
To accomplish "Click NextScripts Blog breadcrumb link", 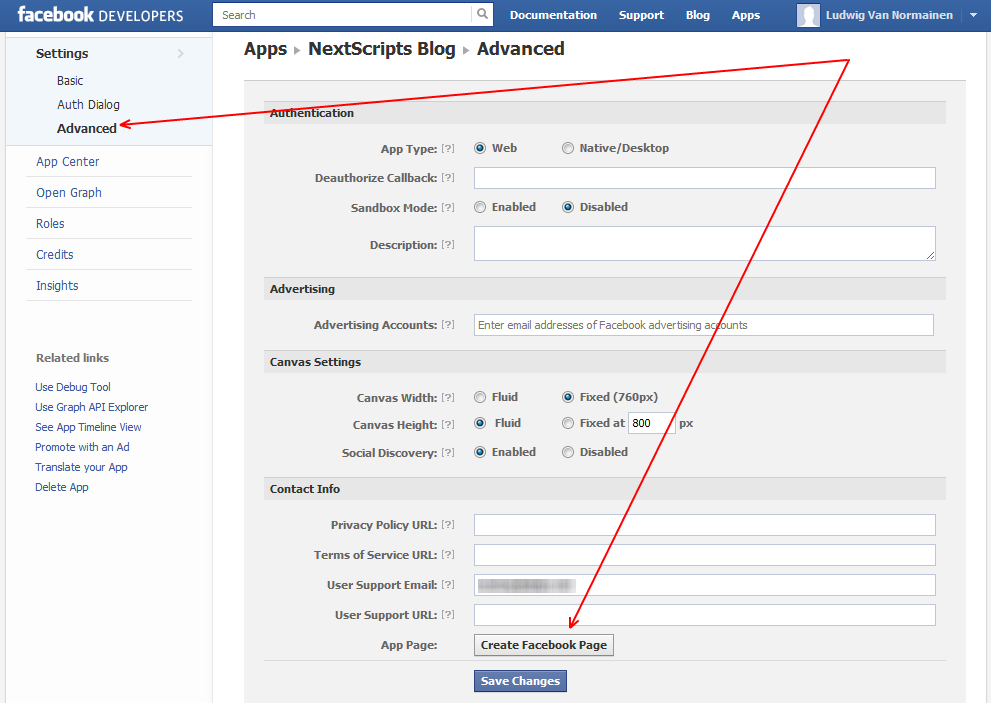I will (x=382, y=49).
